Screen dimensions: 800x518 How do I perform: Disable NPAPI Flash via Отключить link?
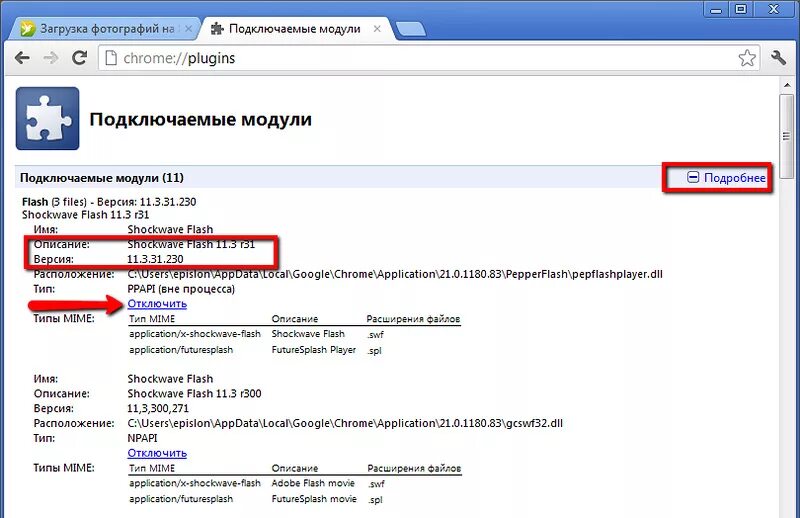pyautogui.click(x=157, y=453)
